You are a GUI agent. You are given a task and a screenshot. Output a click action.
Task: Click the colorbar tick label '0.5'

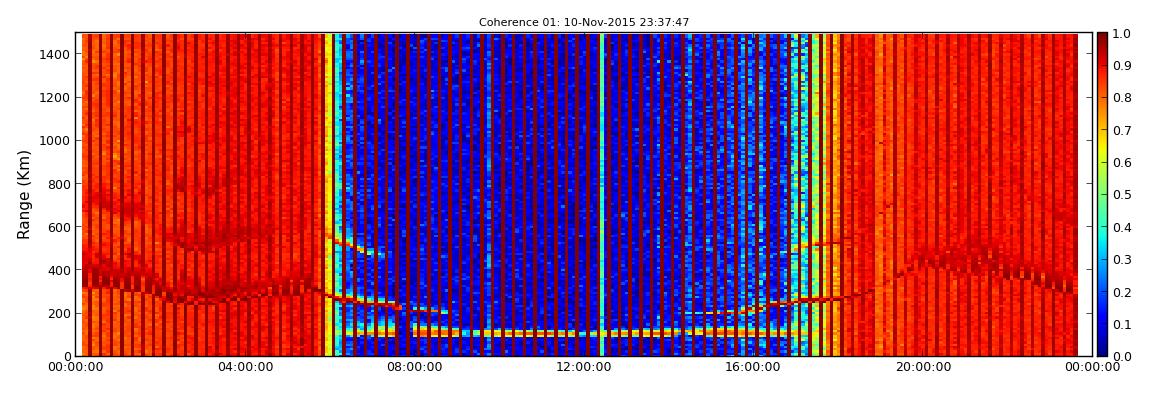(x=1121, y=195)
